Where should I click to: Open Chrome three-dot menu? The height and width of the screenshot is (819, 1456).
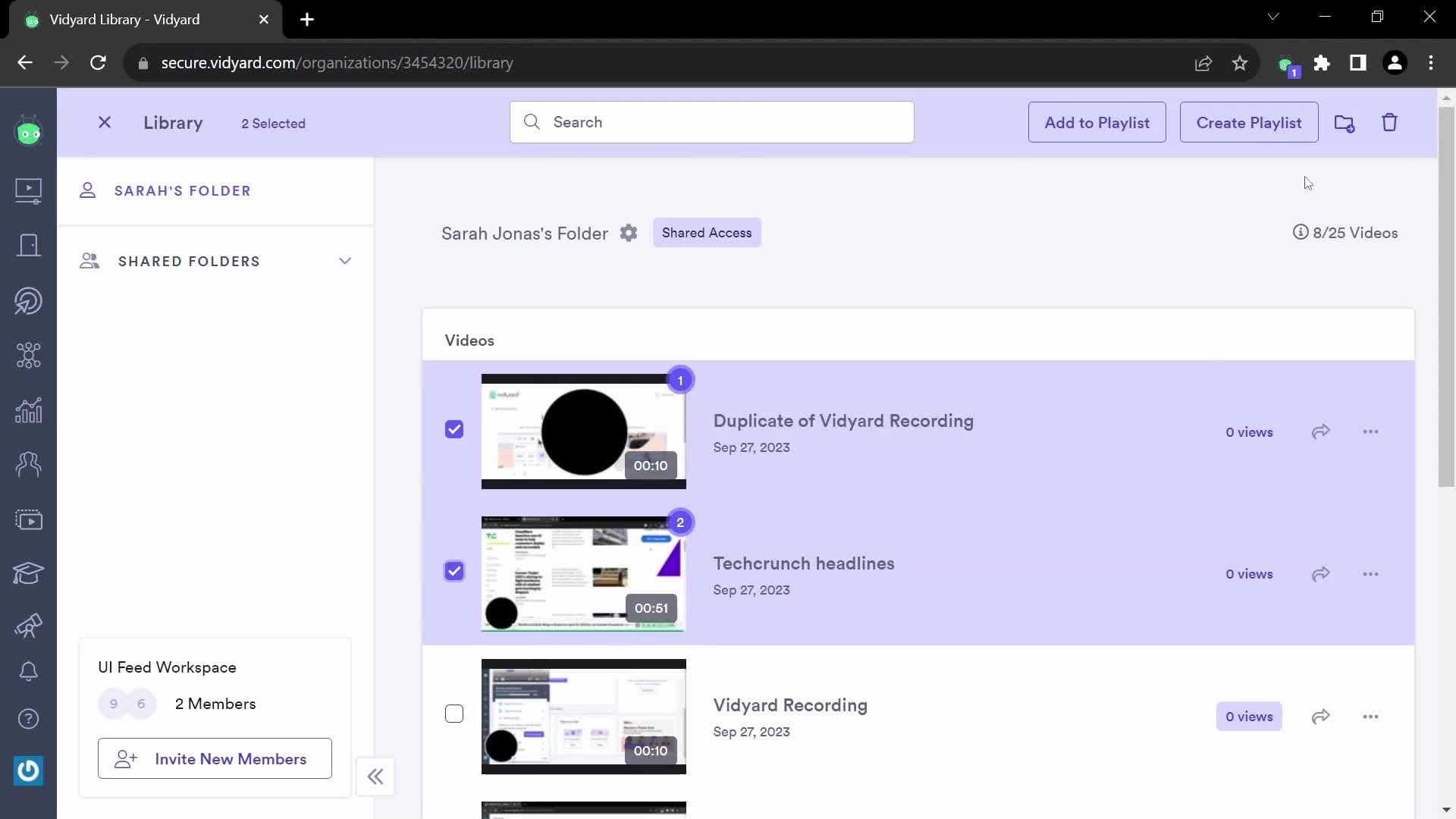pos(1431,63)
